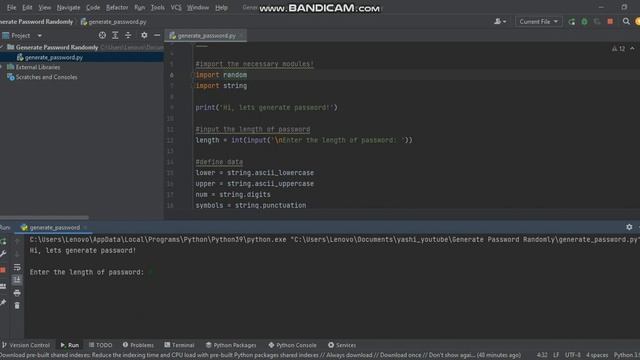Click the run with coverage icon
Image resolution: width=640 pixels, height=360 pixels.
597,22
